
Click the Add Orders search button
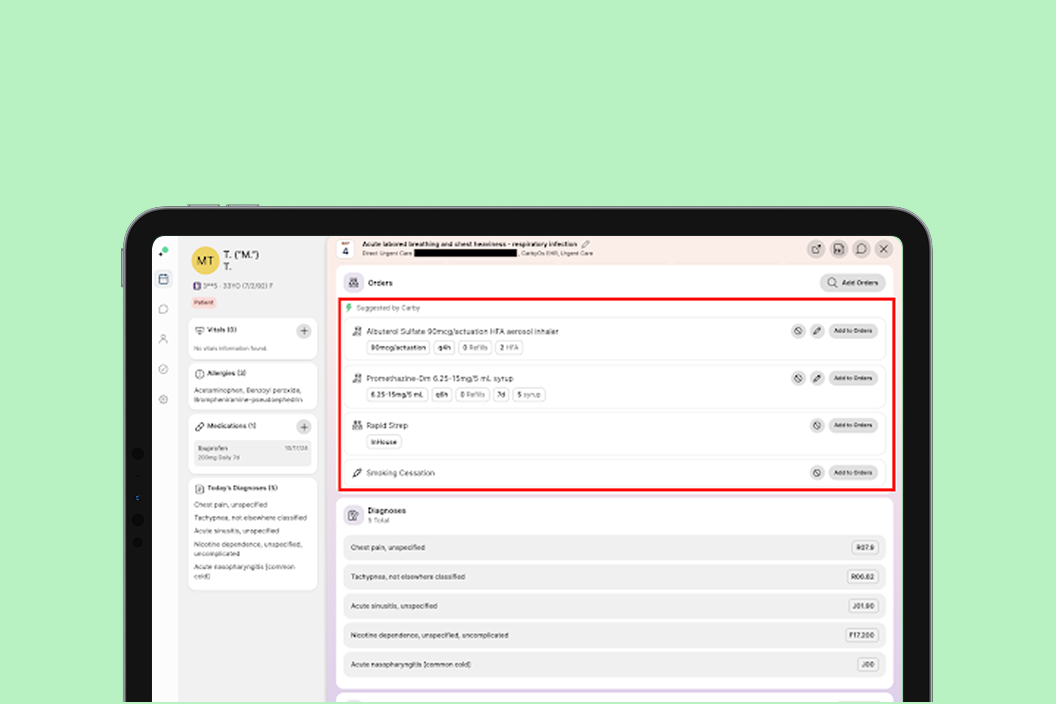(x=853, y=283)
